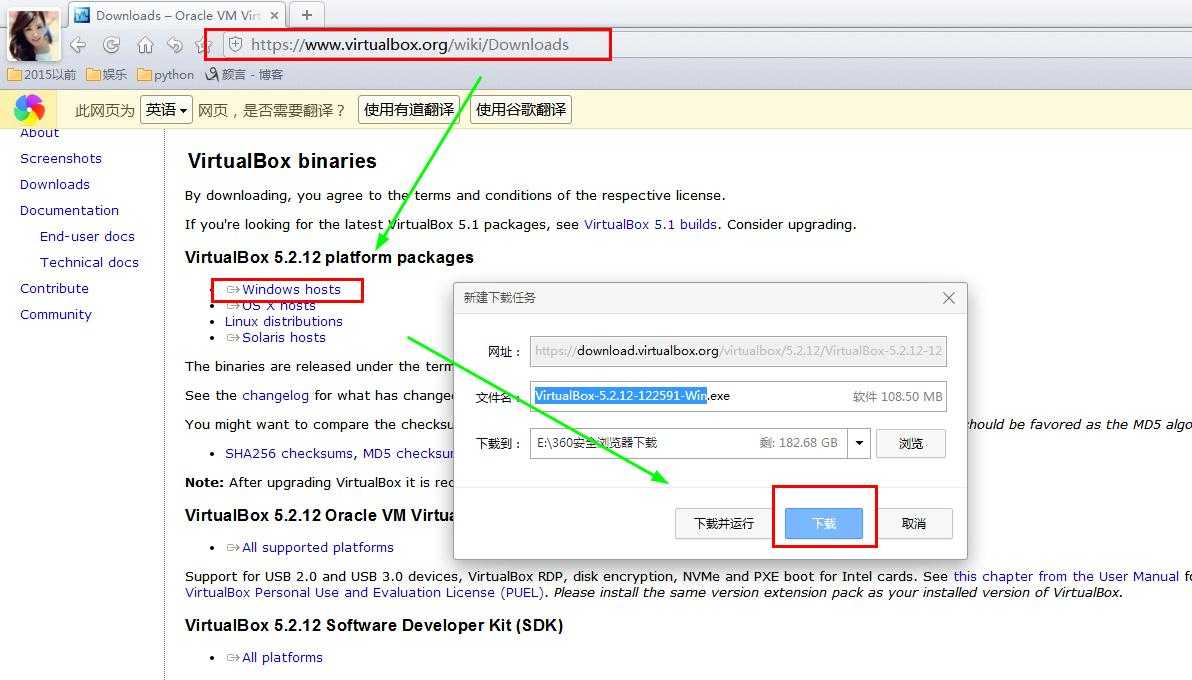Screen dimensions: 1192x680
Task: Click the Windows hosts download link
Action: coord(284,289)
